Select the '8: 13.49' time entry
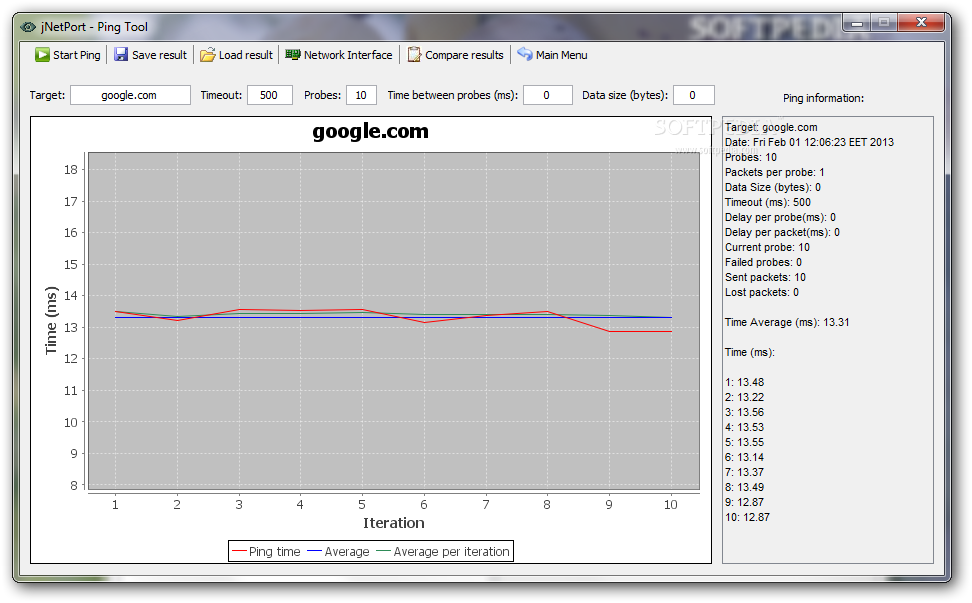The image size is (972, 603). (x=744, y=487)
